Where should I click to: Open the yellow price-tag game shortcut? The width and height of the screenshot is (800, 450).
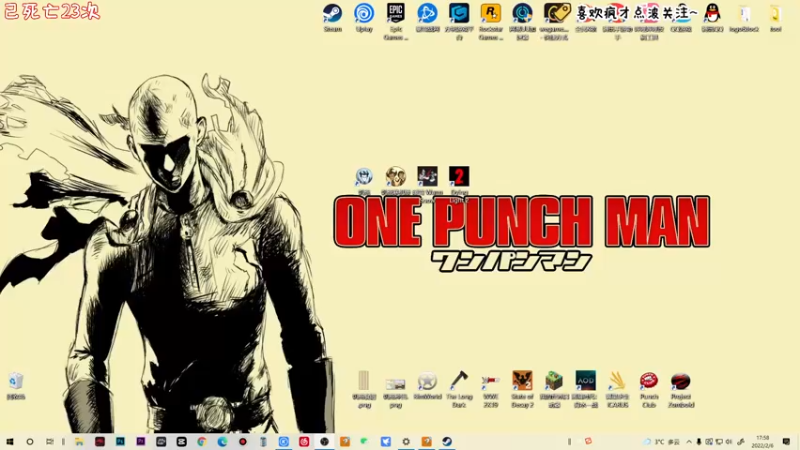(555, 21)
